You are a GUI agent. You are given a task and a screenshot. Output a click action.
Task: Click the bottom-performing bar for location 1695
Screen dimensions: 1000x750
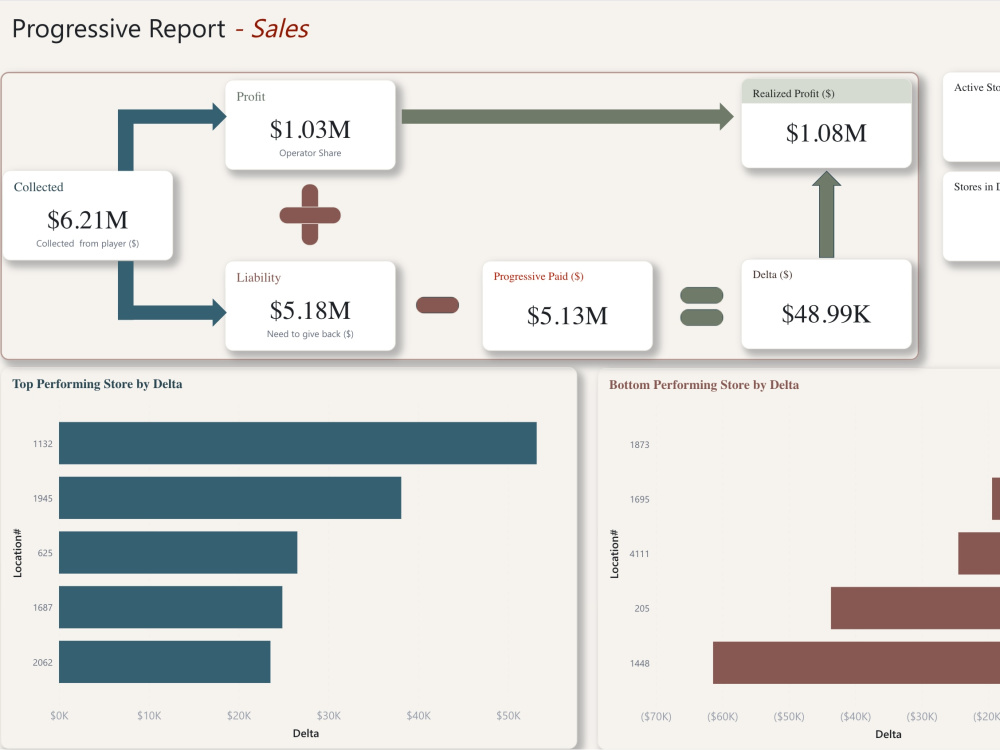tap(996, 499)
